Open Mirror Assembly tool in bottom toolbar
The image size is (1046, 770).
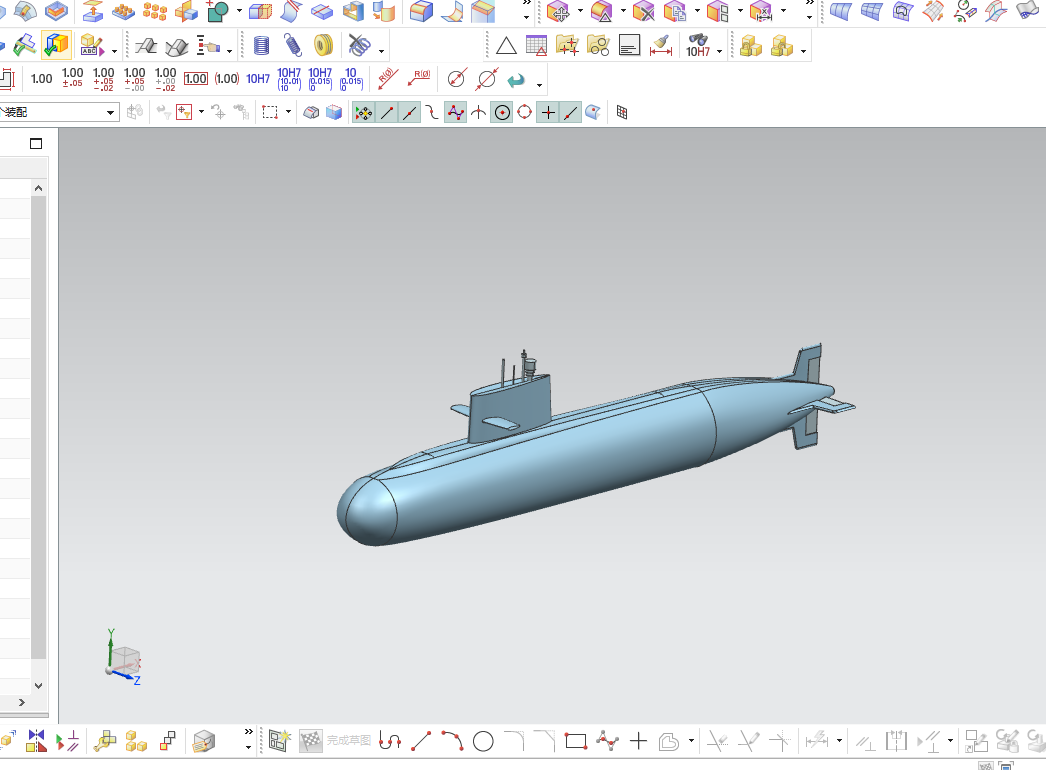tap(37, 741)
